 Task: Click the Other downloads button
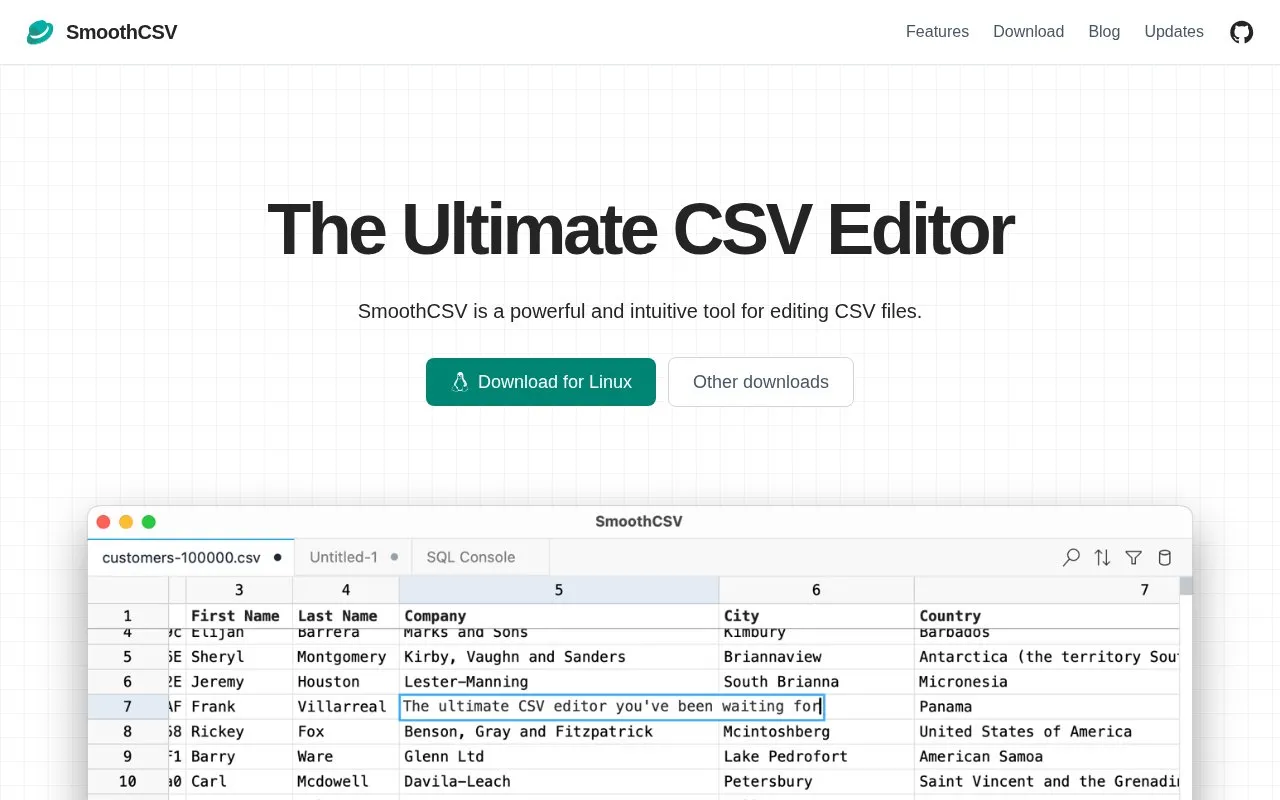coord(761,382)
